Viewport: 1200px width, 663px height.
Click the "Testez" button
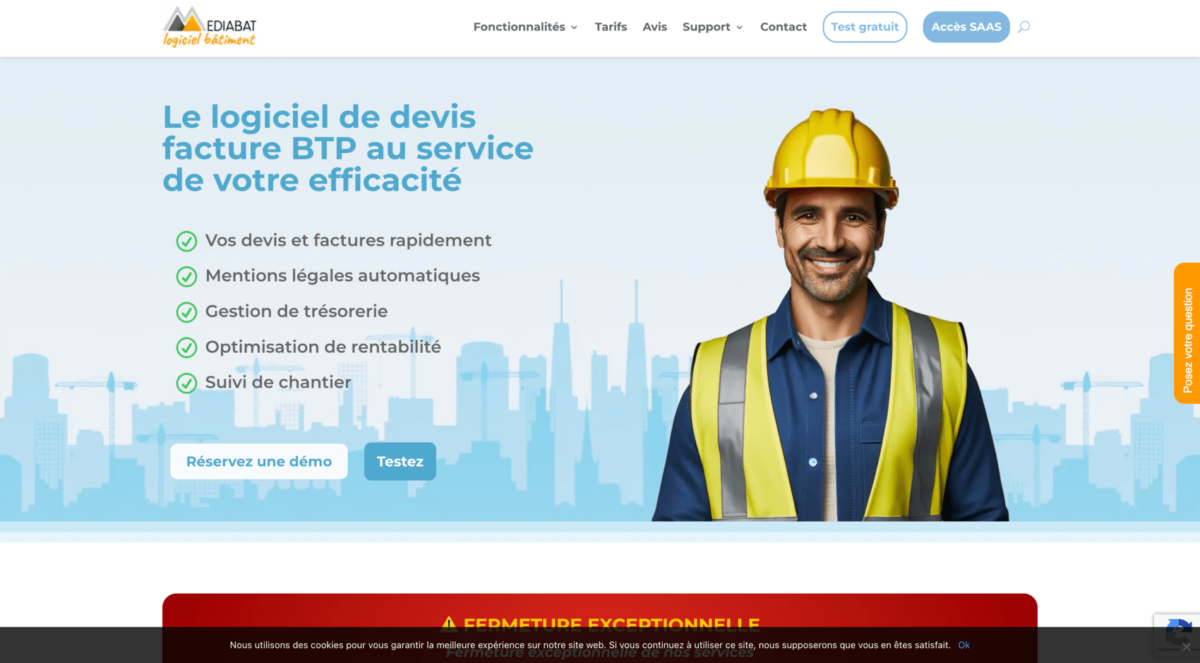tap(400, 461)
